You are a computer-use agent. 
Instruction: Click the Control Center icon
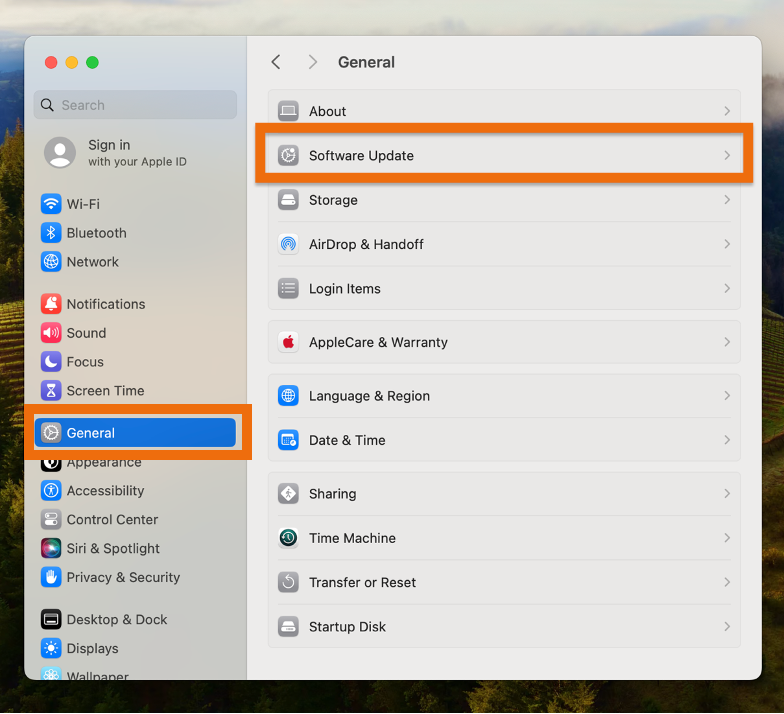click(51, 520)
